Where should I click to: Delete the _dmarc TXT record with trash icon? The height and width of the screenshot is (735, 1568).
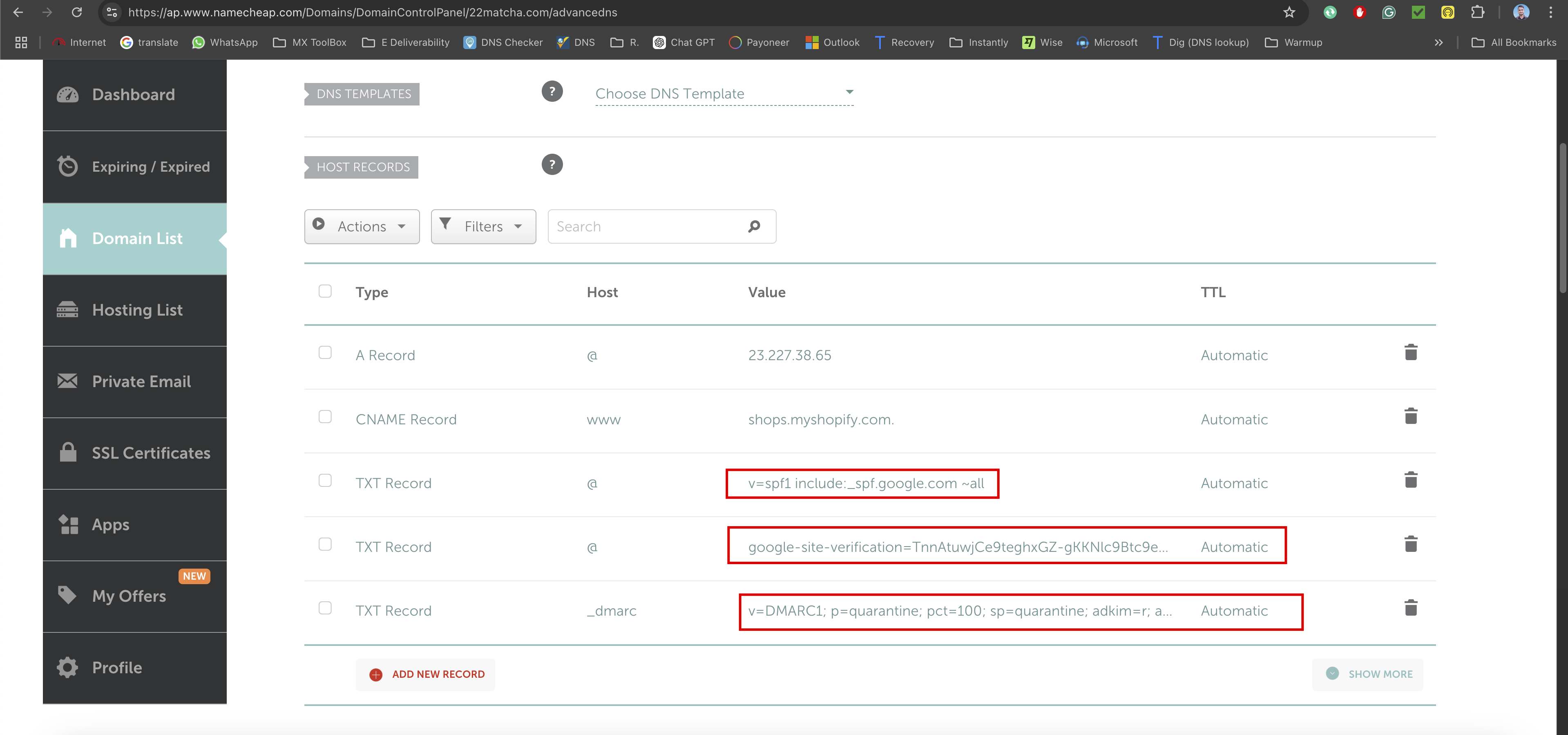[1410, 608]
